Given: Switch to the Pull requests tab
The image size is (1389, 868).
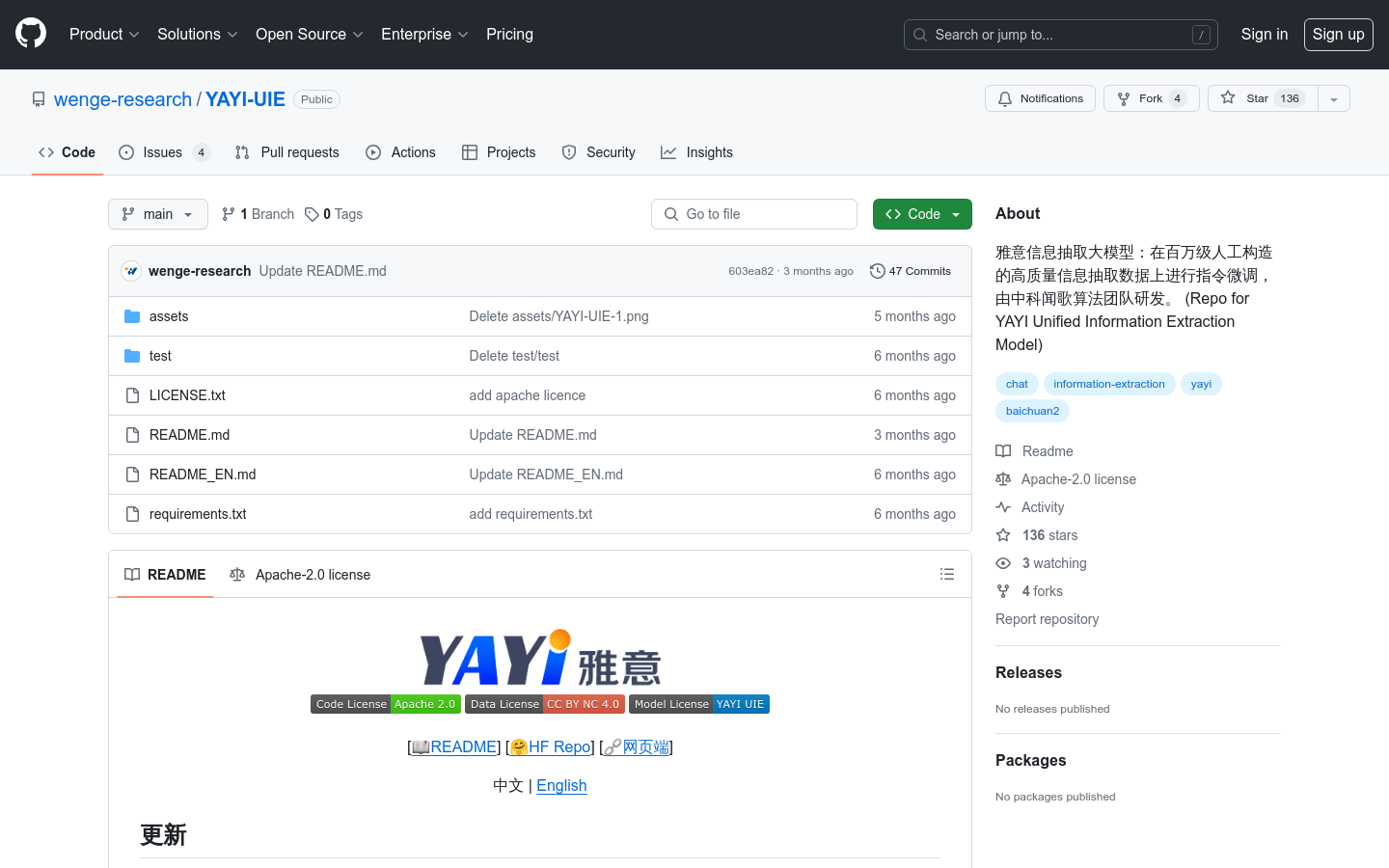Looking at the screenshot, I should [287, 152].
